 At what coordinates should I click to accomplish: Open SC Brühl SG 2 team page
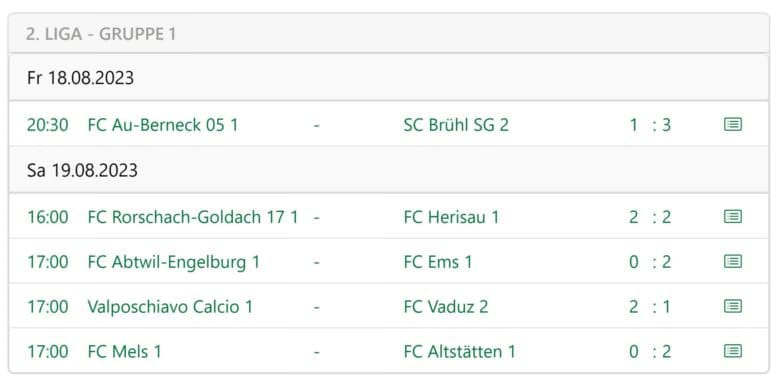456,125
